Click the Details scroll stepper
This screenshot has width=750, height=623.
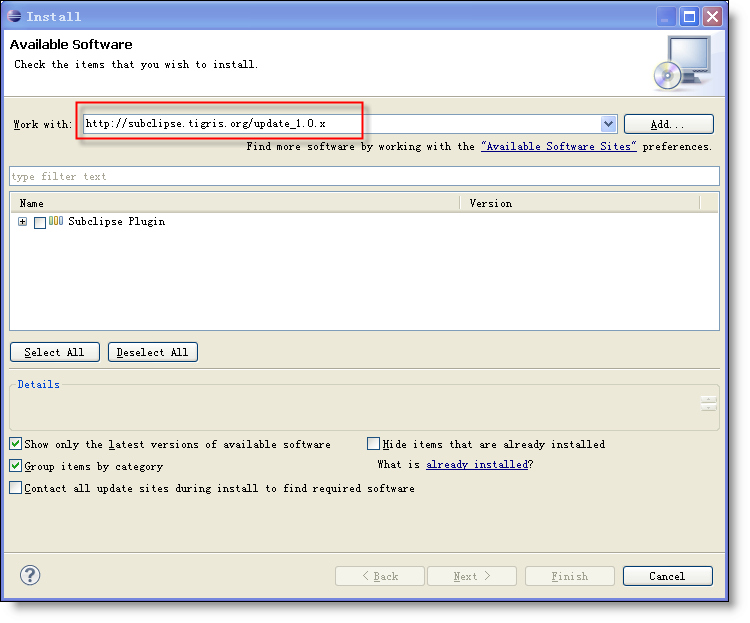coord(708,403)
